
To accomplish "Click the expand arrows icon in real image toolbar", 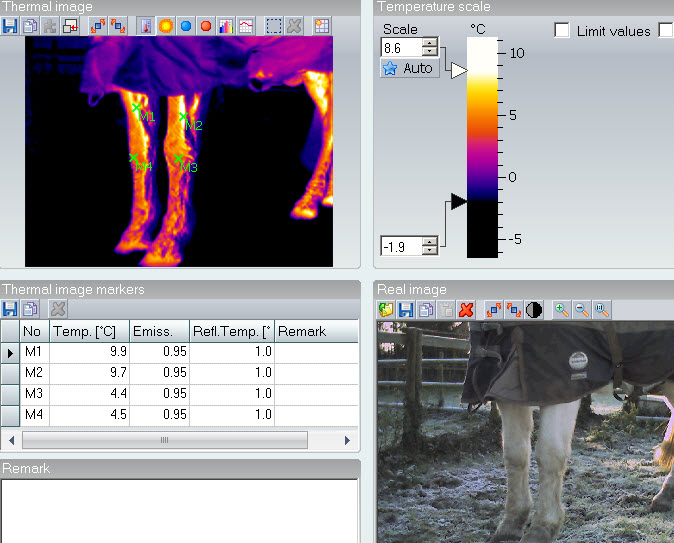I will (494, 310).
